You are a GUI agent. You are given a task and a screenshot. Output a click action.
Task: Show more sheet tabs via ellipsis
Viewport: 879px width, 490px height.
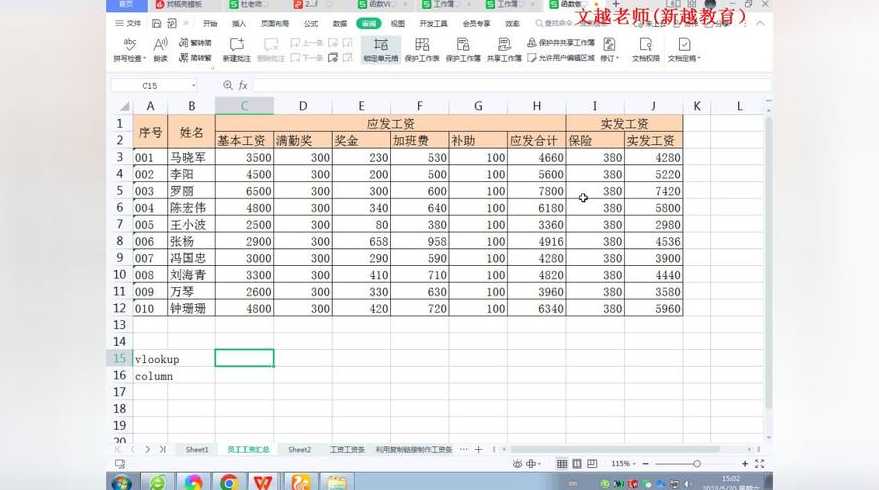click(x=463, y=449)
